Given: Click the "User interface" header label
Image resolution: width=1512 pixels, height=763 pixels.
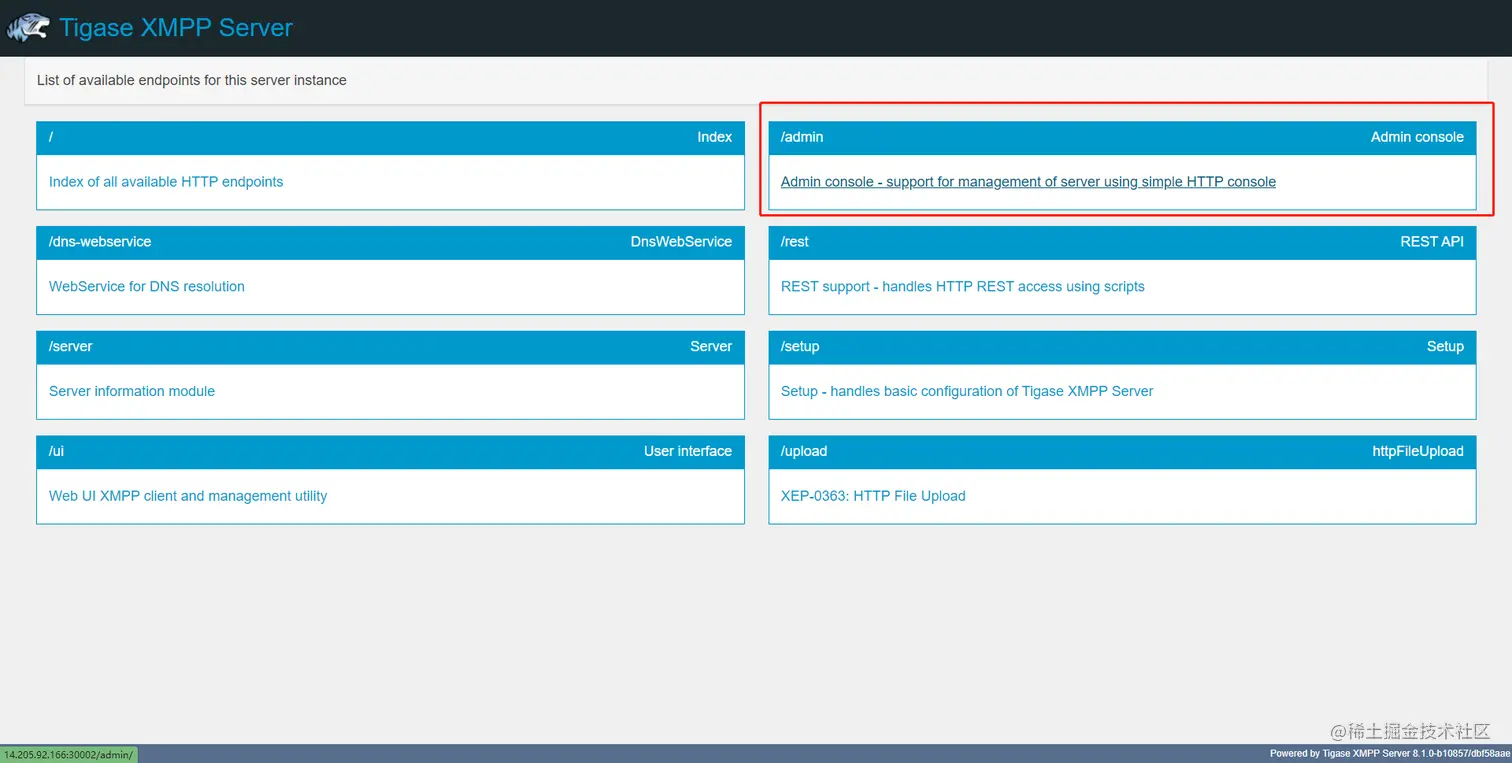Looking at the screenshot, I should click(688, 452).
